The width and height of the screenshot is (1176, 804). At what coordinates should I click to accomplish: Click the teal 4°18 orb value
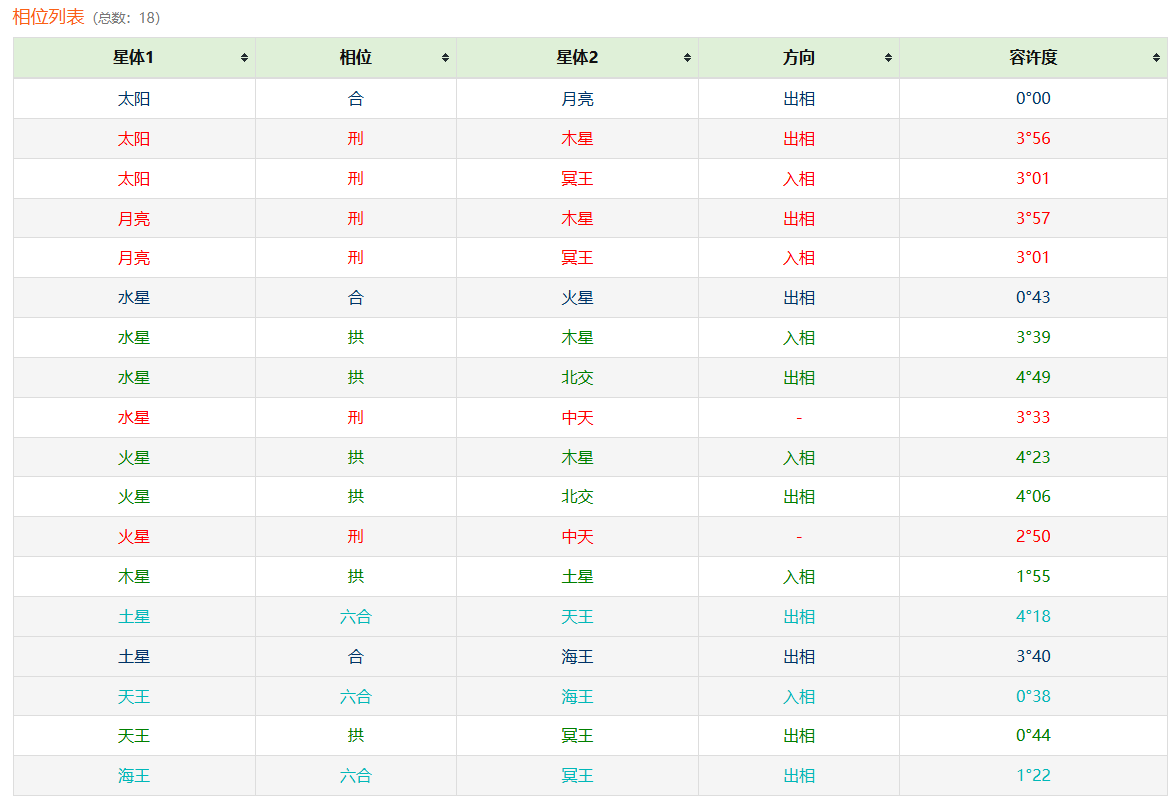pyautogui.click(x=1033, y=617)
